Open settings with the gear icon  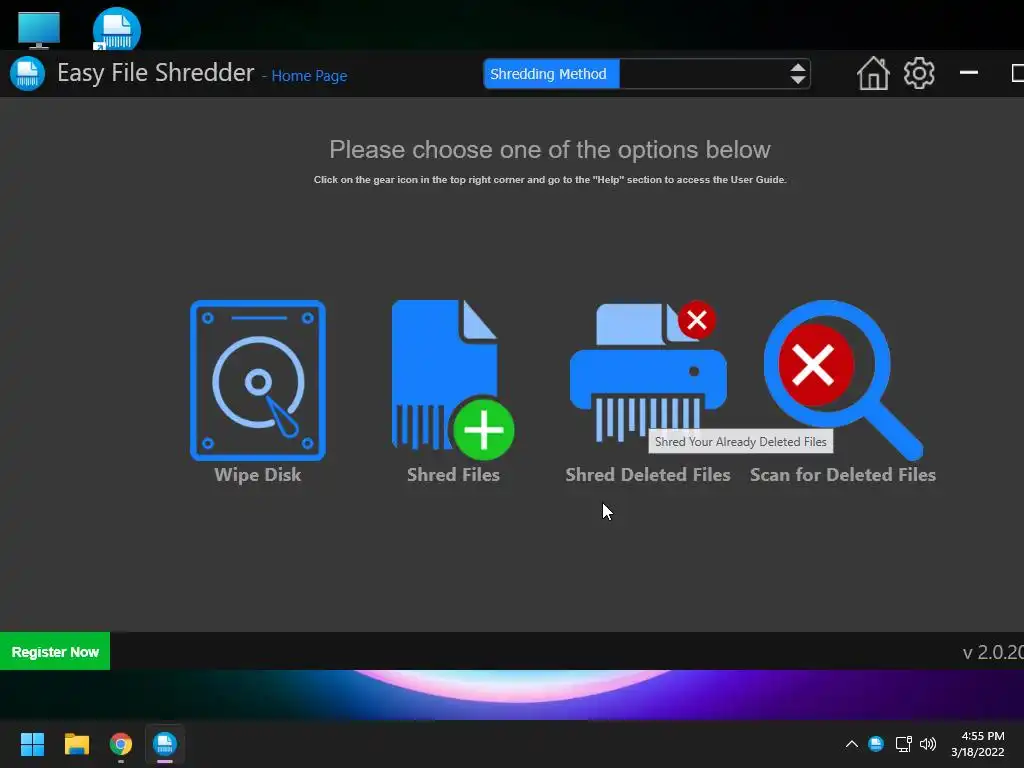pyautogui.click(x=919, y=73)
